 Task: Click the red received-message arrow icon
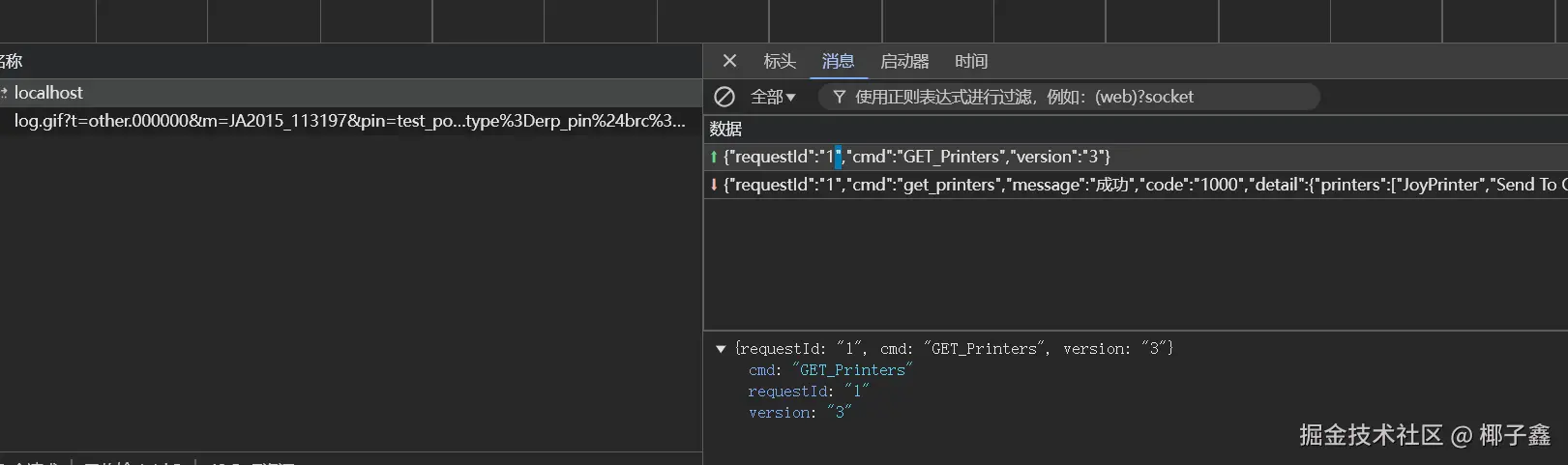tap(714, 185)
